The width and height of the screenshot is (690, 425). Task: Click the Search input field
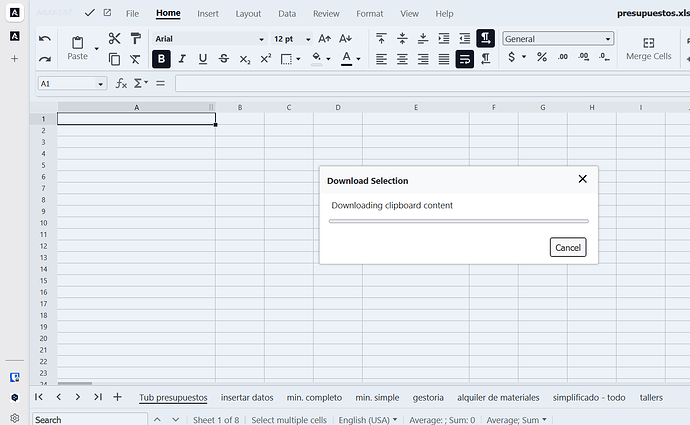(x=88, y=420)
